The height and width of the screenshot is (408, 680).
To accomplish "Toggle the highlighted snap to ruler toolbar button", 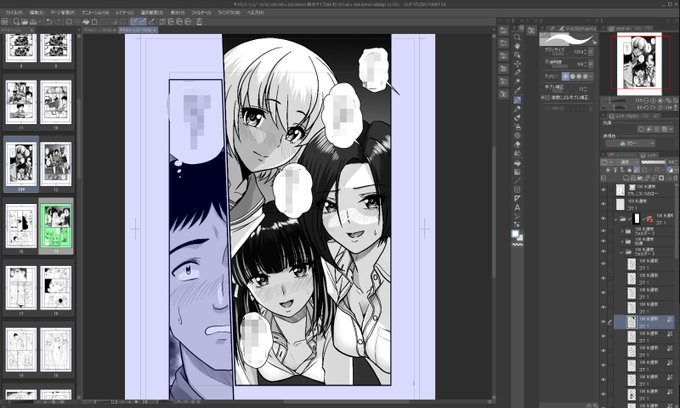I will (x=134, y=21).
